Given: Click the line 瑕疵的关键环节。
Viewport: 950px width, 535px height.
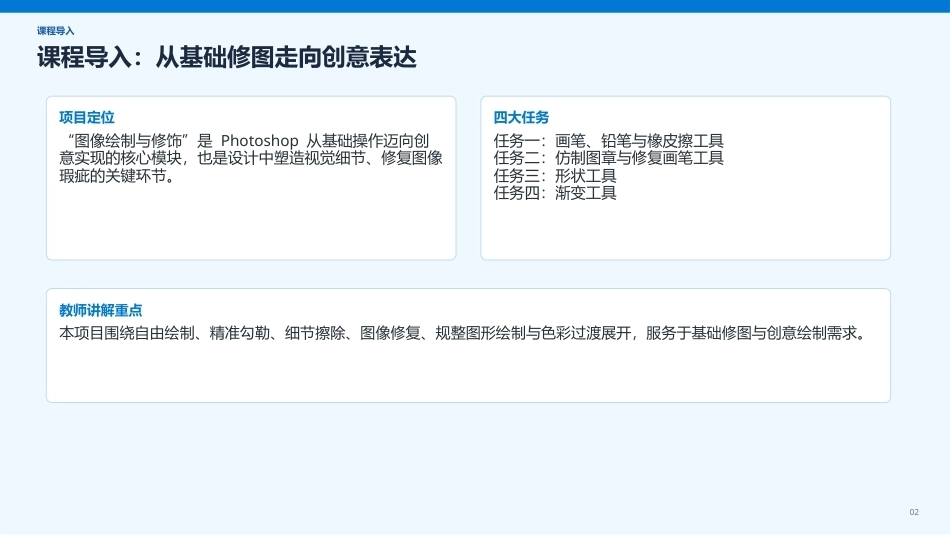Looking at the screenshot, I should click(x=119, y=176).
